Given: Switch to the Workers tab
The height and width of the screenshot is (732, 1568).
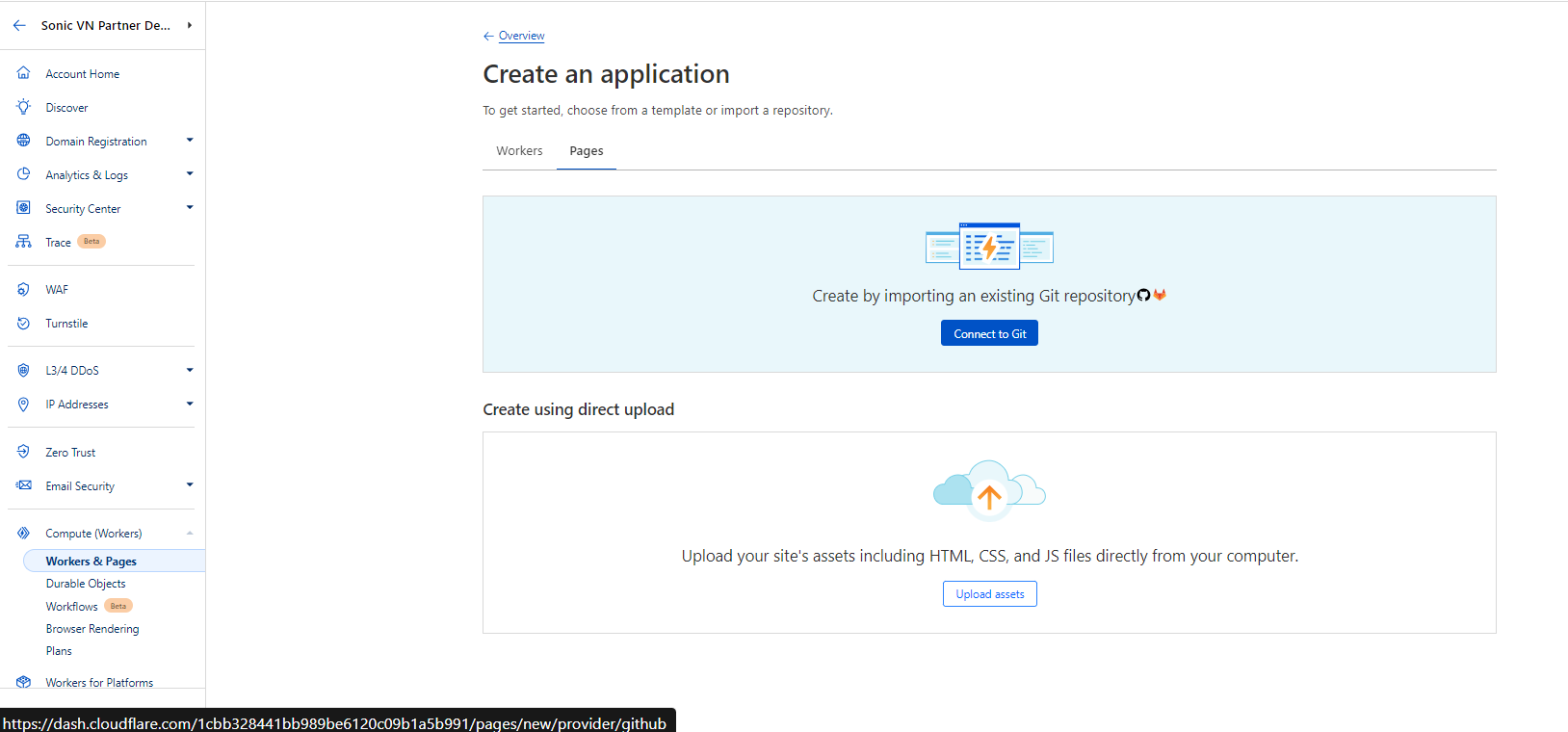Looking at the screenshot, I should [x=519, y=151].
